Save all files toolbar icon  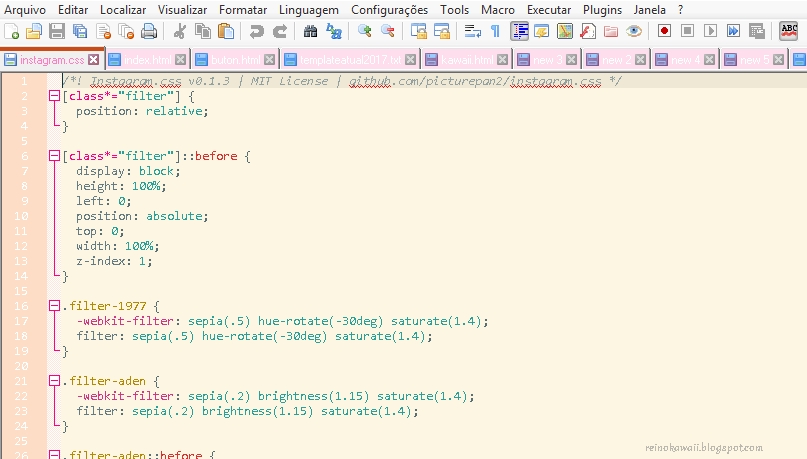[x=80, y=31]
